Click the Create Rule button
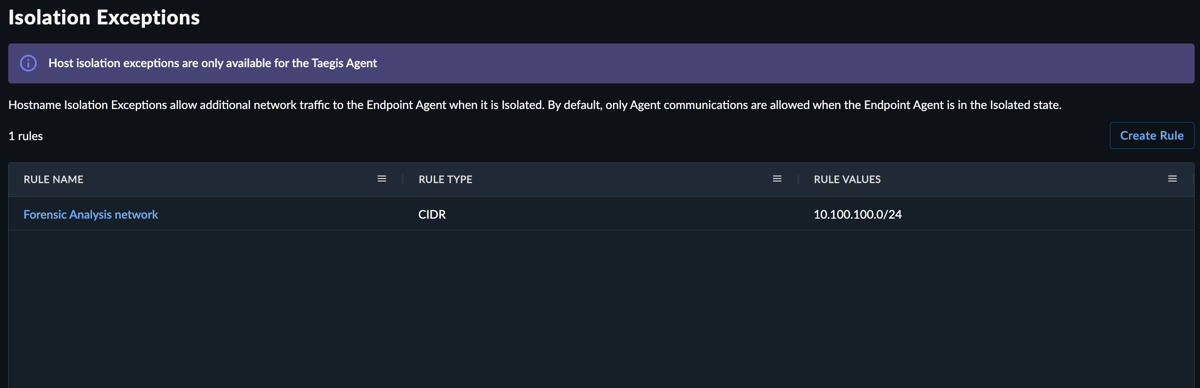1200x388 pixels. click(x=1151, y=135)
